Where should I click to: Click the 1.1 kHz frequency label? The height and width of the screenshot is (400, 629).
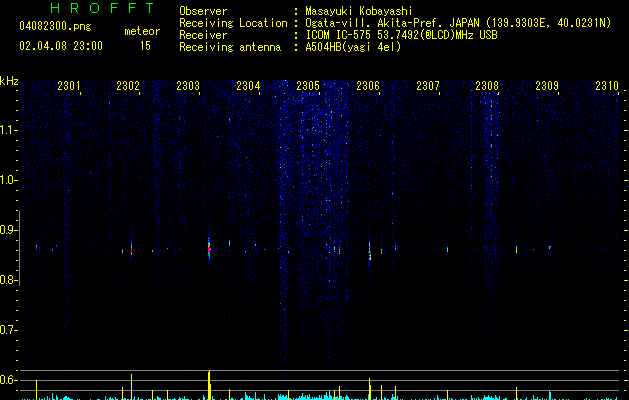[8, 130]
